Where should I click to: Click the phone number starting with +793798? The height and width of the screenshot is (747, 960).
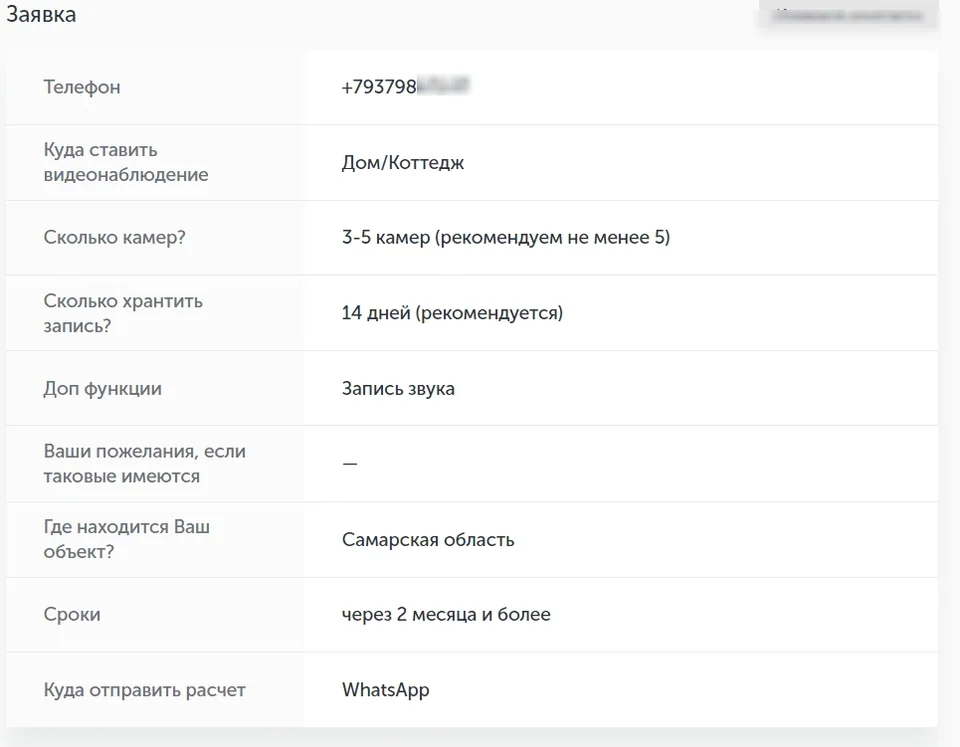pyautogui.click(x=405, y=86)
